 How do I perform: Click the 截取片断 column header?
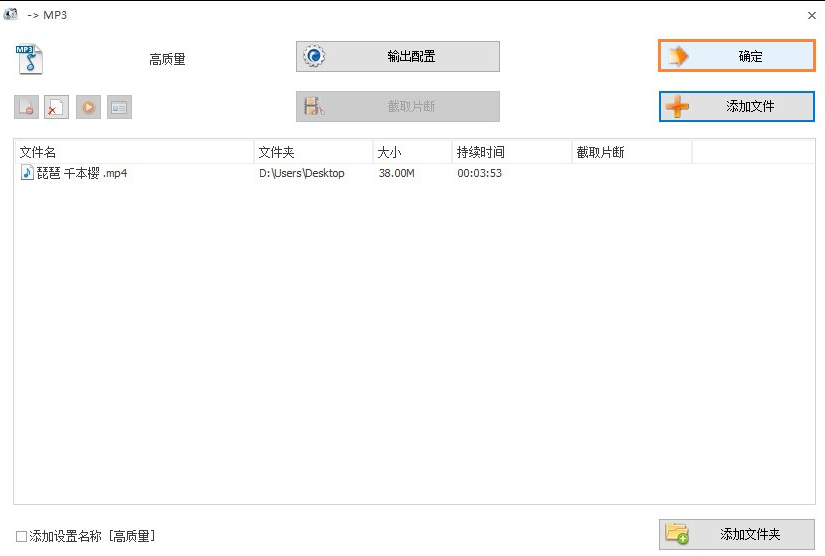coord(632,153)
